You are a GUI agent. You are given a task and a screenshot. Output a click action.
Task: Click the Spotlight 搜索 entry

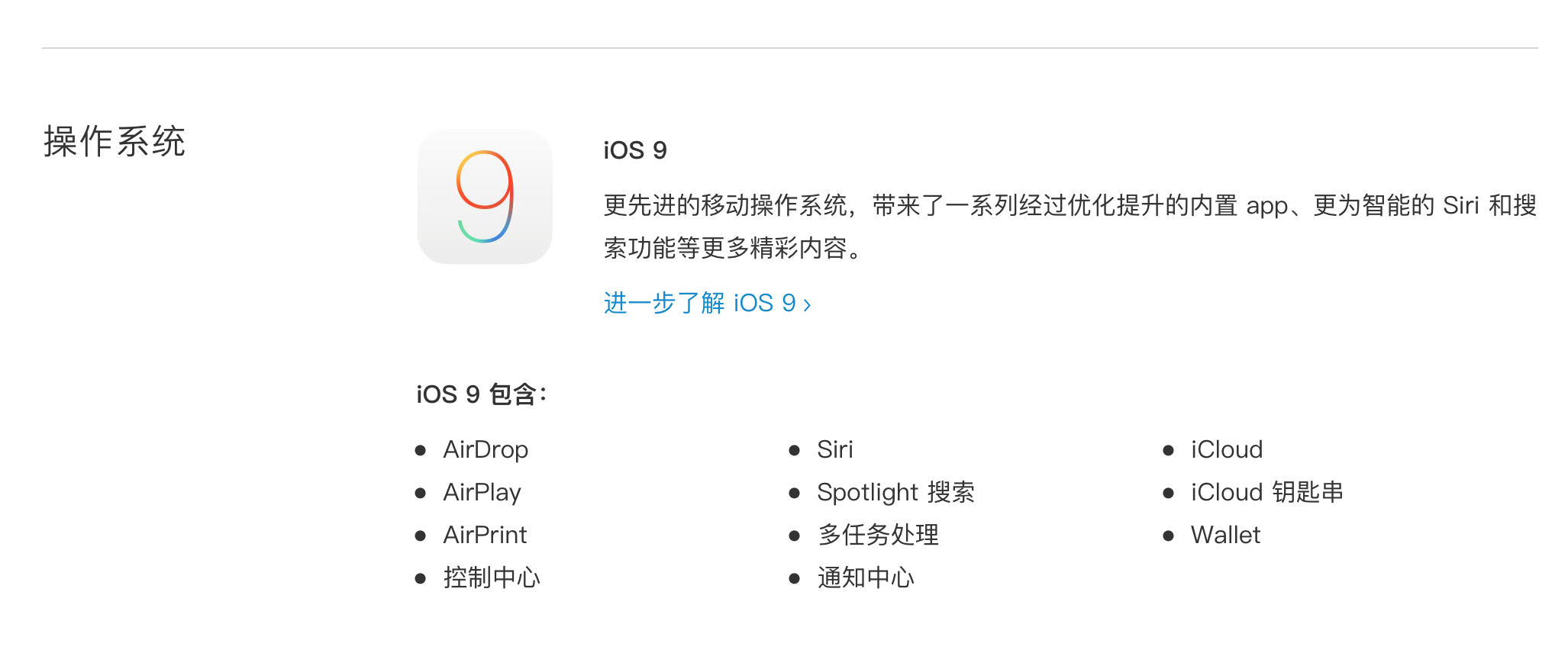[895, 492]
